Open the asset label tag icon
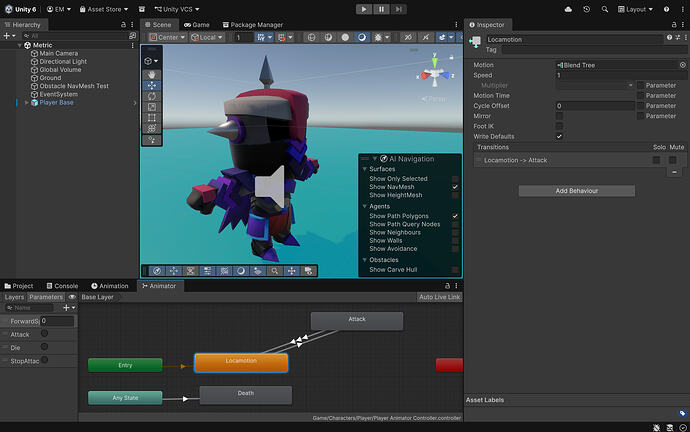This screenshot has height=432, width=690. [x=682, y=413]
